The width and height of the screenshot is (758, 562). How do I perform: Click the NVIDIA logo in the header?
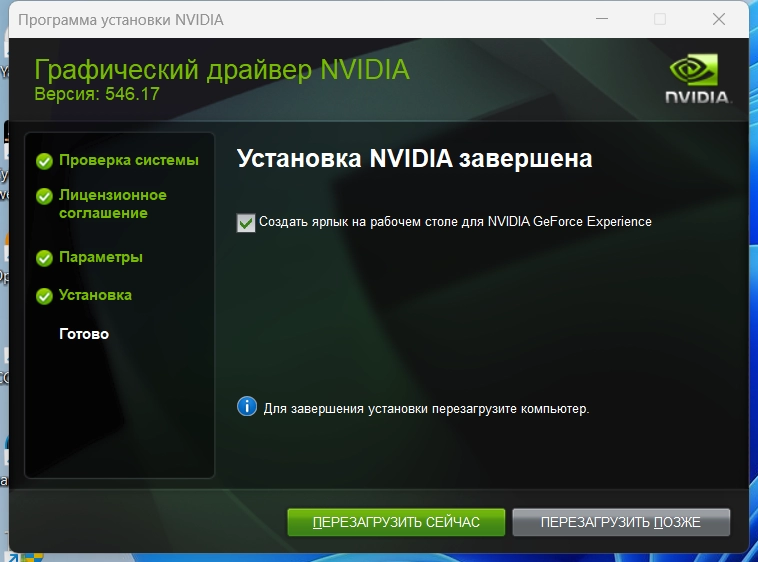tap(697, 78)
